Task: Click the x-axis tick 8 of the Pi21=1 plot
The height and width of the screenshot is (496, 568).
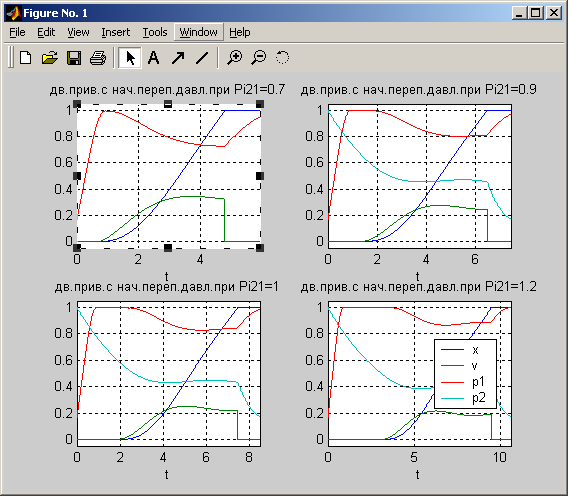Action: [x=249, y=457]
